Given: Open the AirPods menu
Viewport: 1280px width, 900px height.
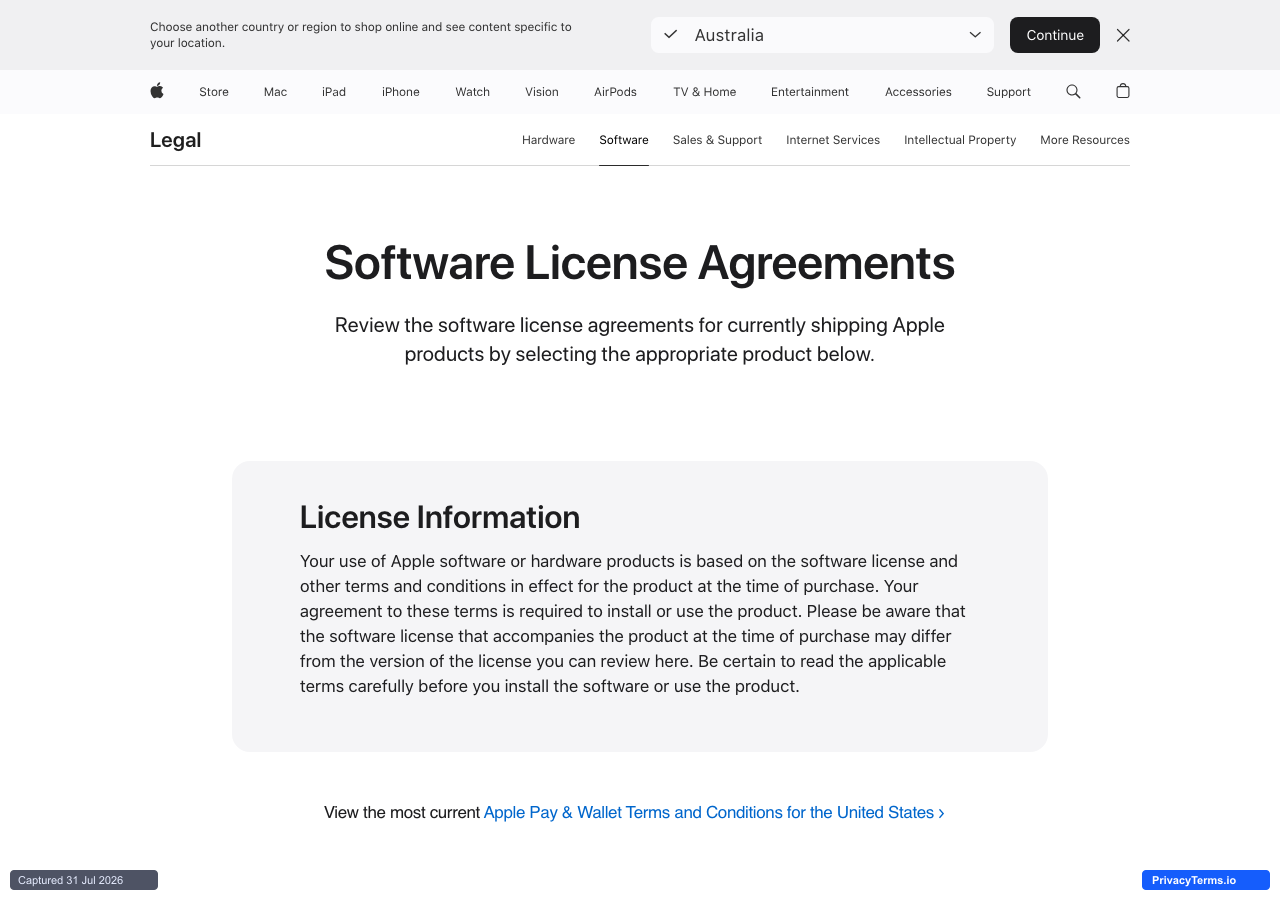Looking at the screenshot, I should click(615, 92).
